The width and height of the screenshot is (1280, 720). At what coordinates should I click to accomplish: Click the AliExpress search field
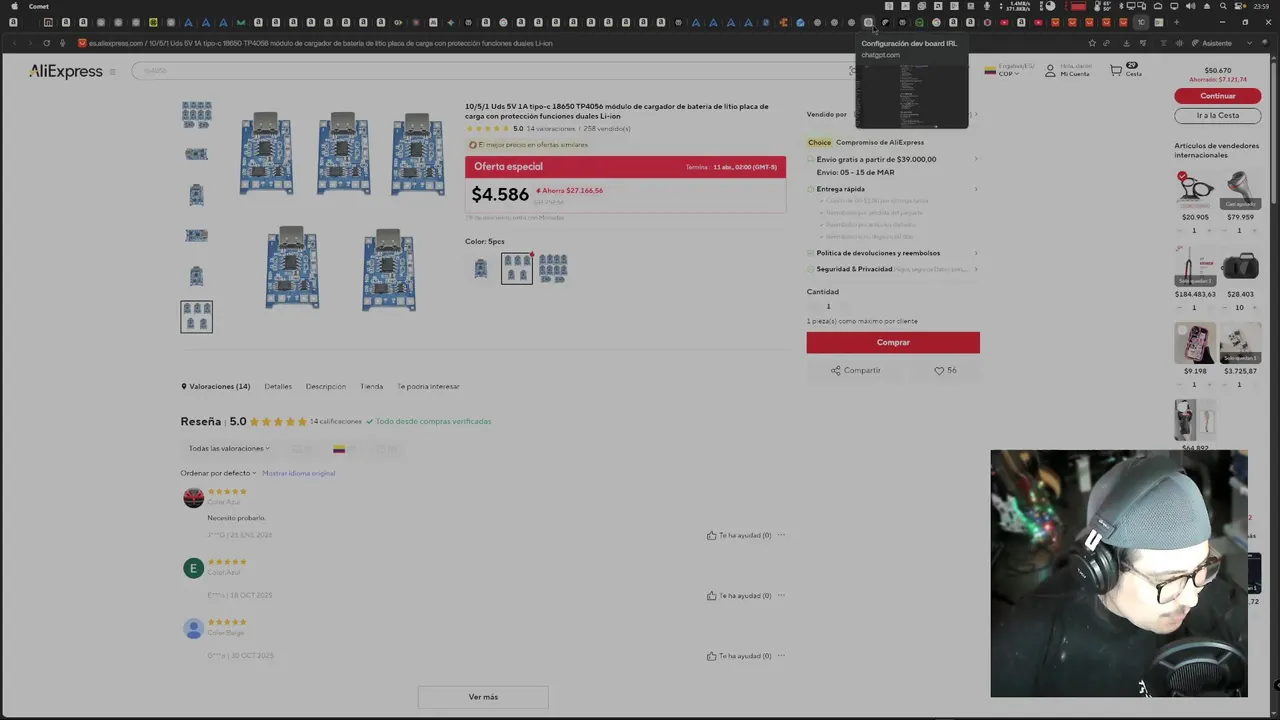tap(495, 70)
